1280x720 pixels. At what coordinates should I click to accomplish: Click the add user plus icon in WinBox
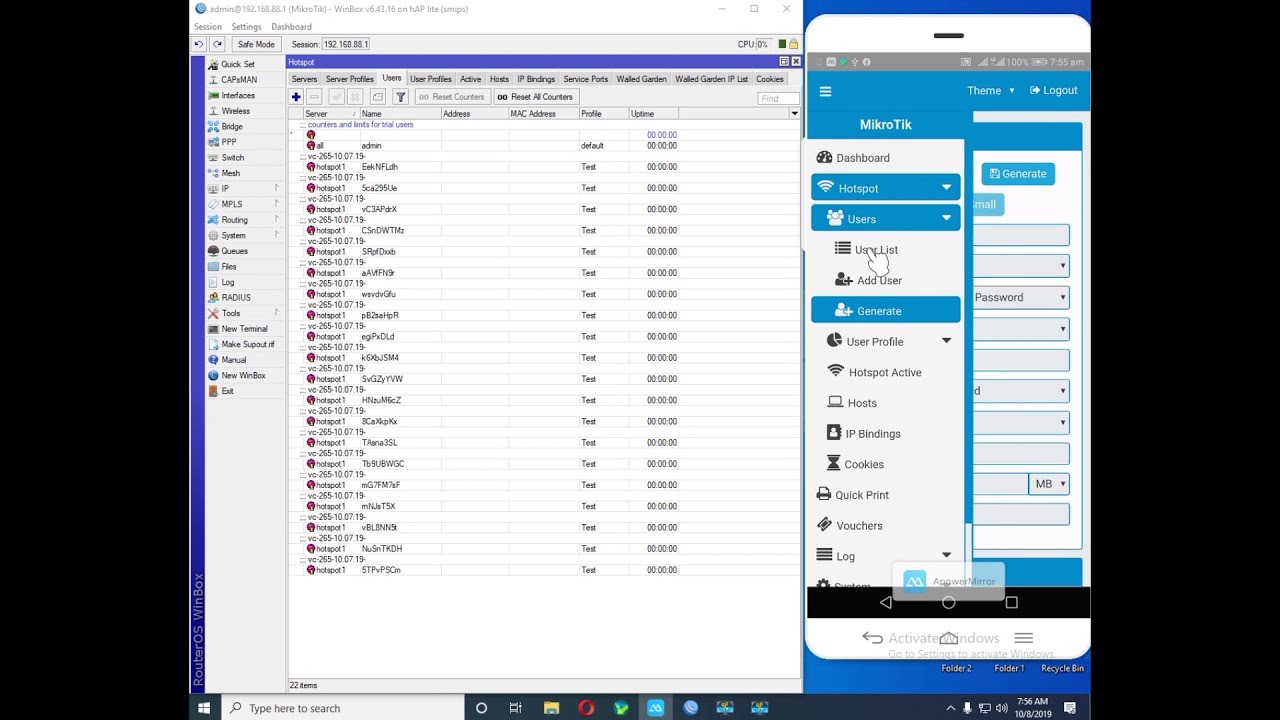coord(296,97)
